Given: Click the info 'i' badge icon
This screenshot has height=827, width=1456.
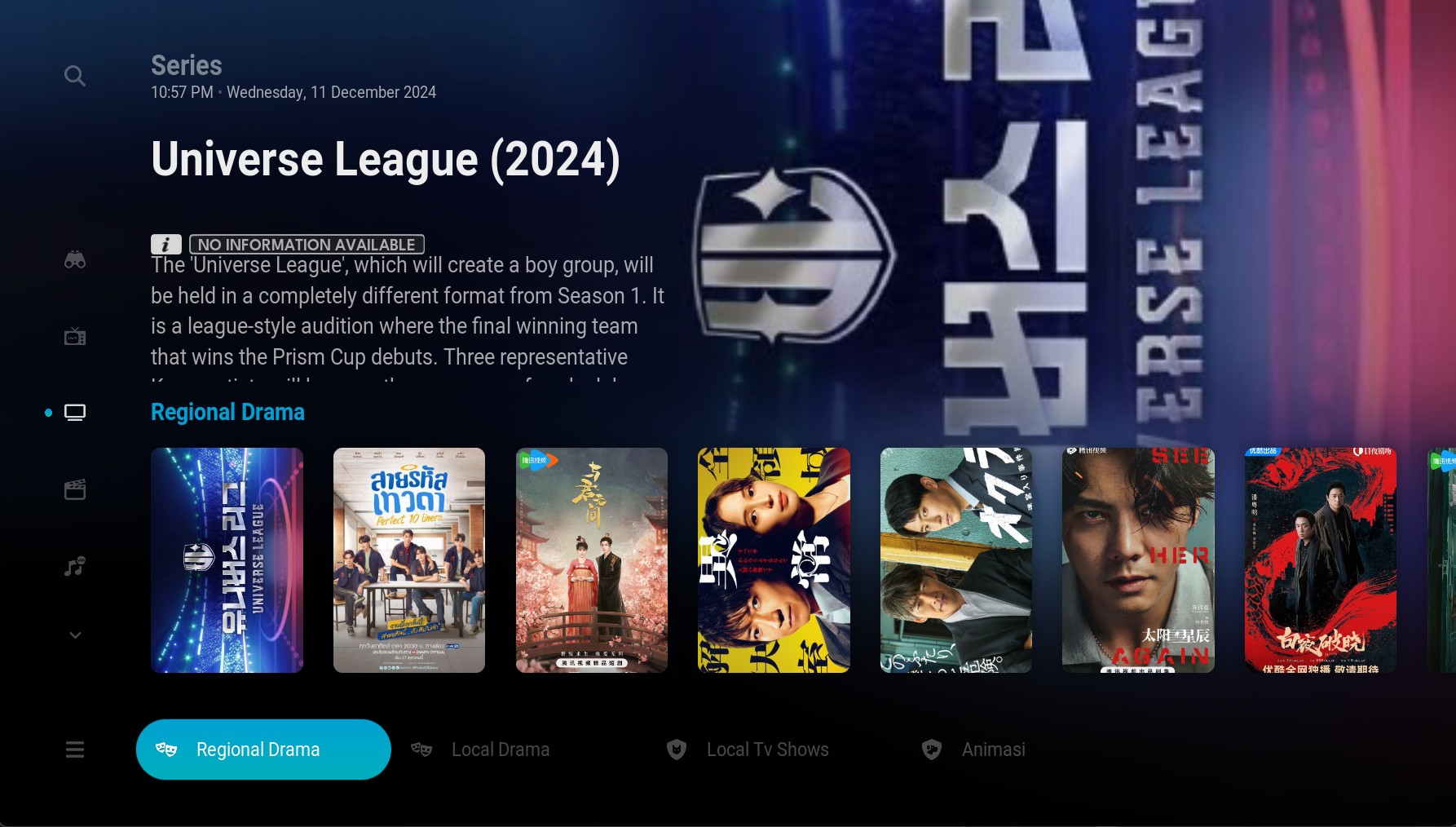Looking at the screenshot, I should point(166,244).
